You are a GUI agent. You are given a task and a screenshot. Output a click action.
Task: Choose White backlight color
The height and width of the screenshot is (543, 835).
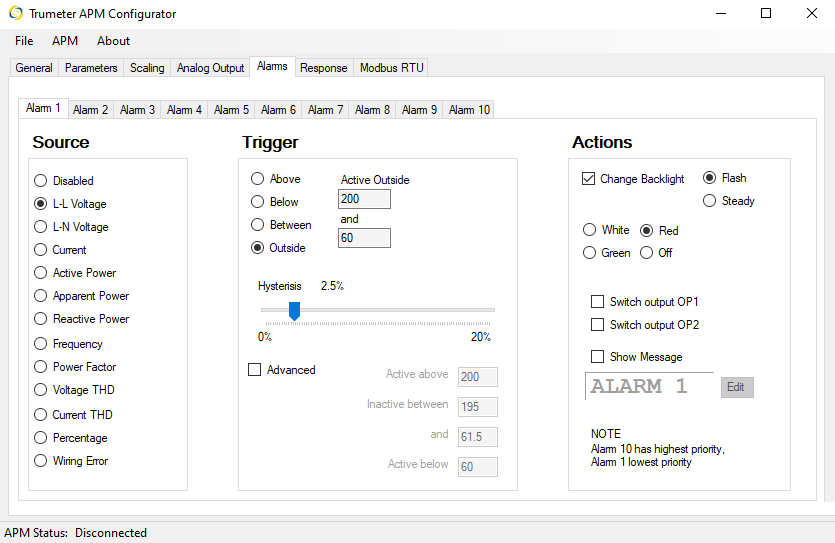606,230
